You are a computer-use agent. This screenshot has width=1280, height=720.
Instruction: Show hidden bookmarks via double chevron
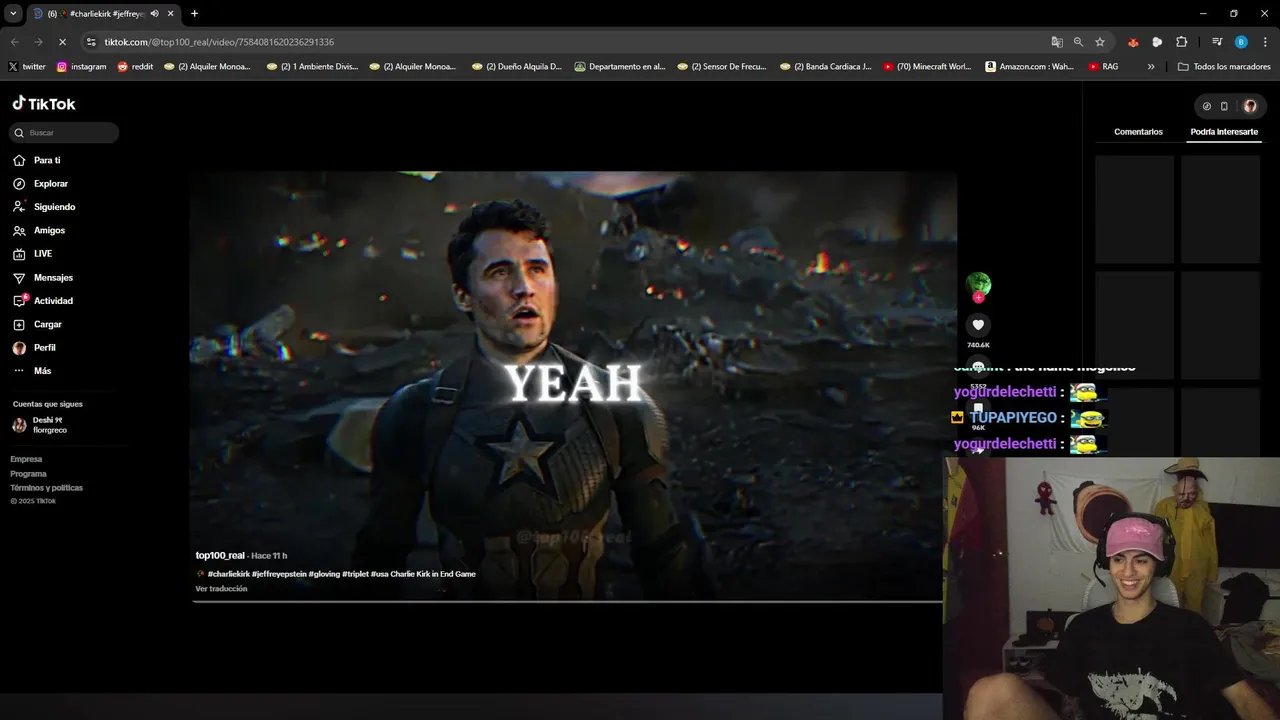tap(1151, 67)
